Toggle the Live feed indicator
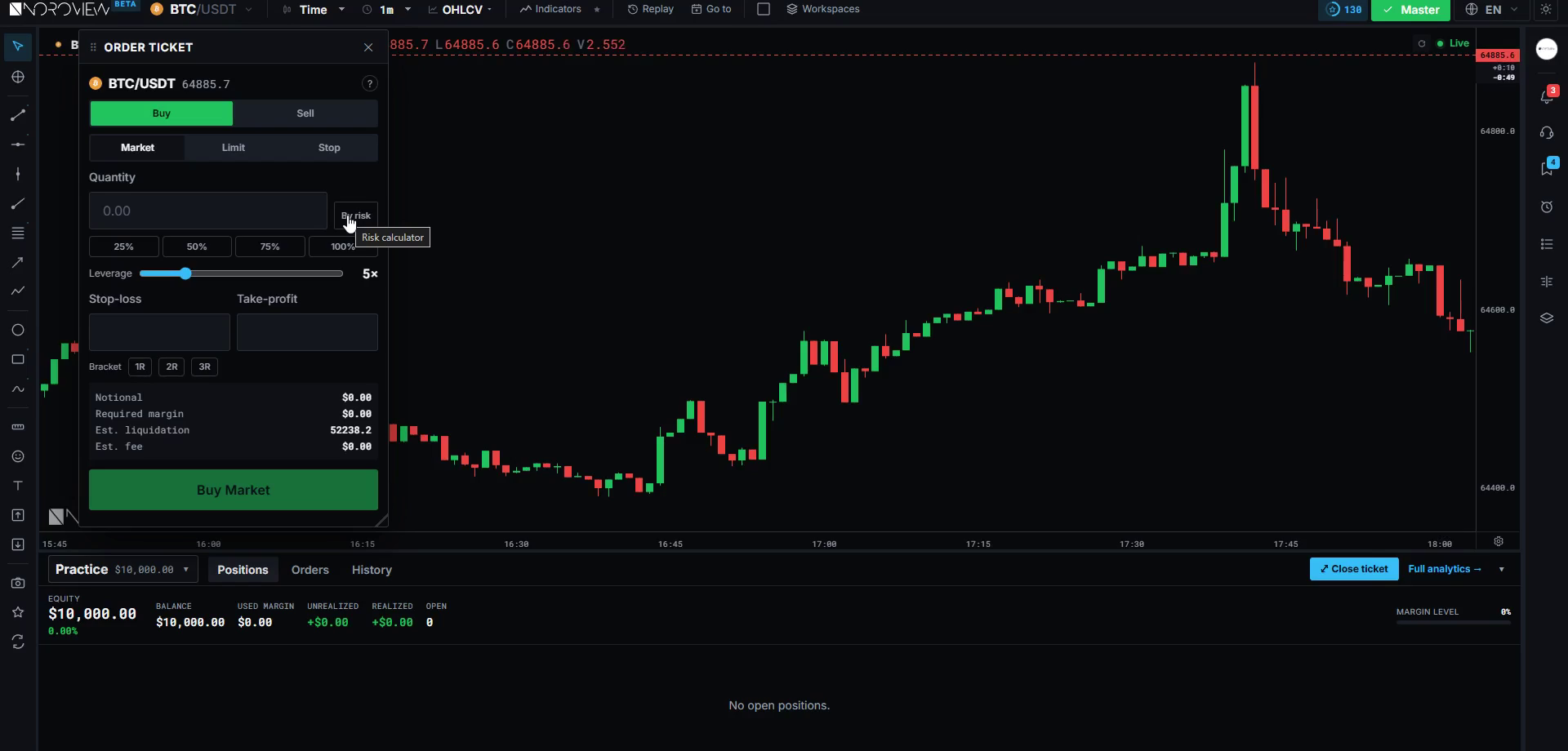Screen dimensions: 1568x751 (1453, 43)
